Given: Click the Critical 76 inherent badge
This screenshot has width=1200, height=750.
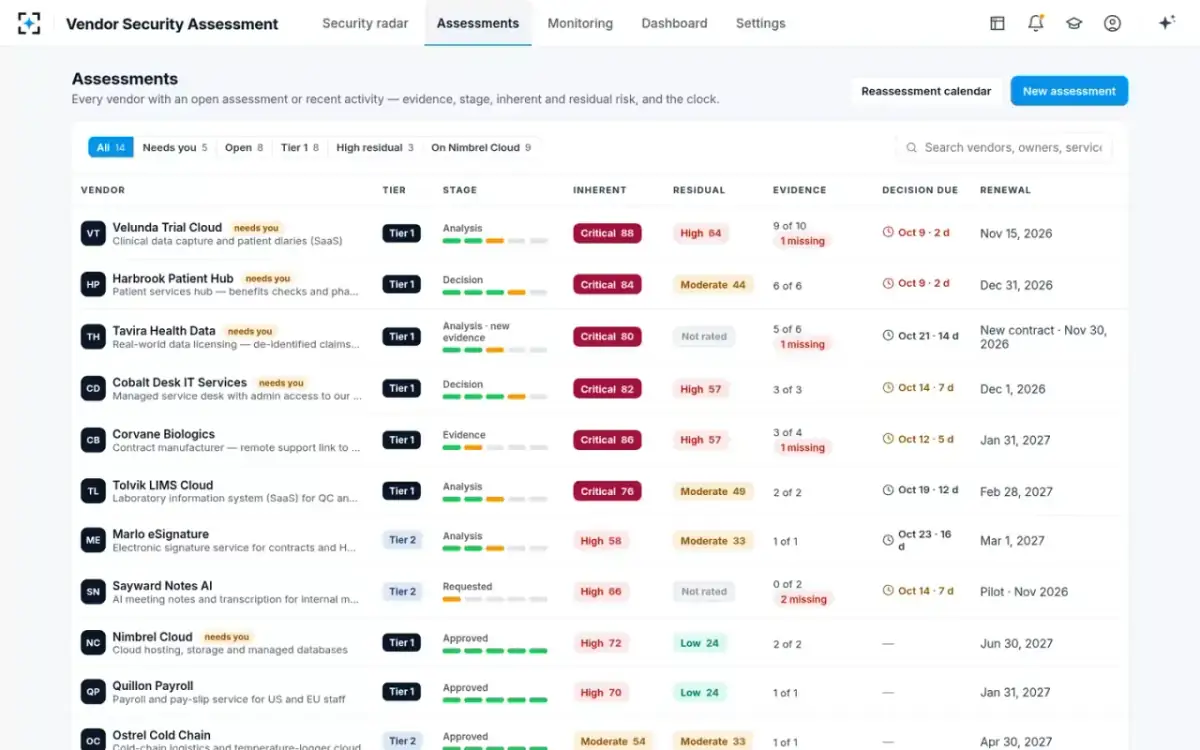Looking at the screenshot, I should click(x=607, y=491).
